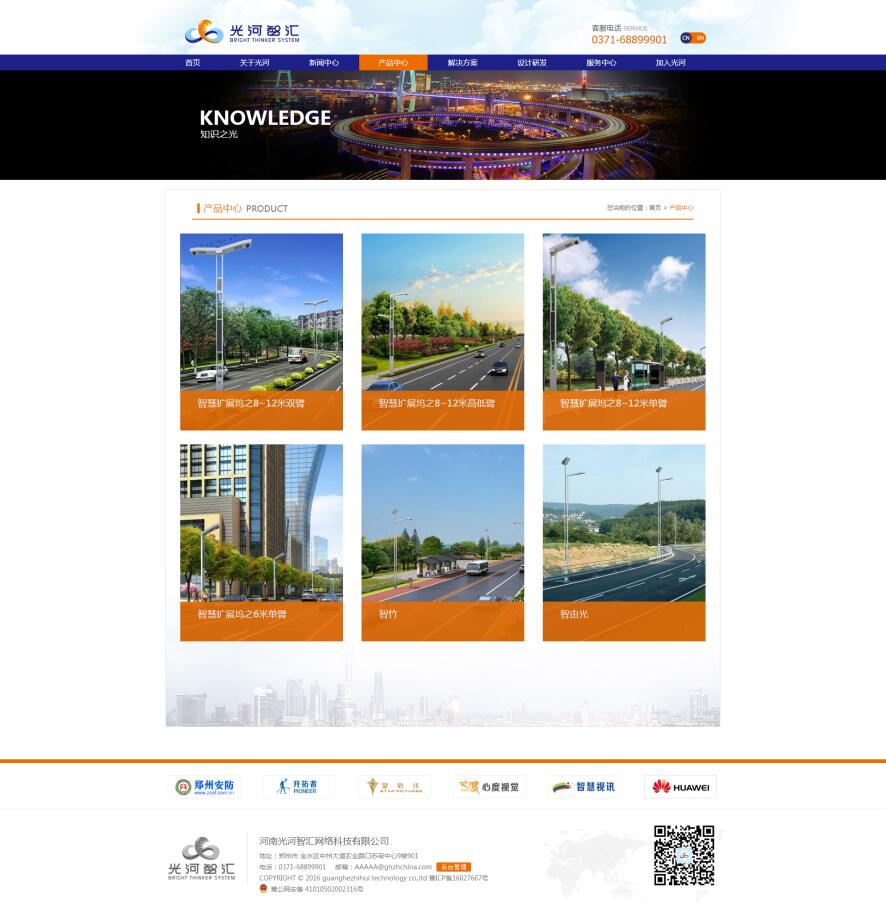This screenshot has height=903, width=886.
Task: Click the 首页 breadcrumb link
Action: [655, 208]
